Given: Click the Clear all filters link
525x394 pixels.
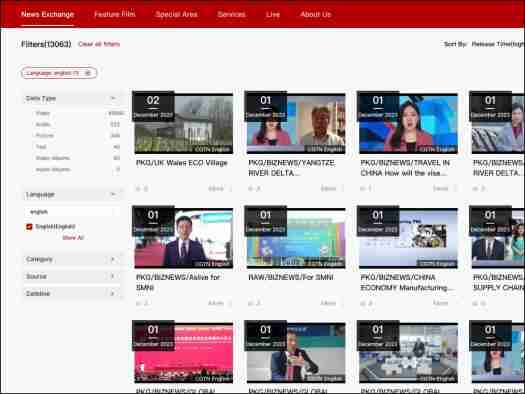Looking at the screenshot, I should (99, 44).
